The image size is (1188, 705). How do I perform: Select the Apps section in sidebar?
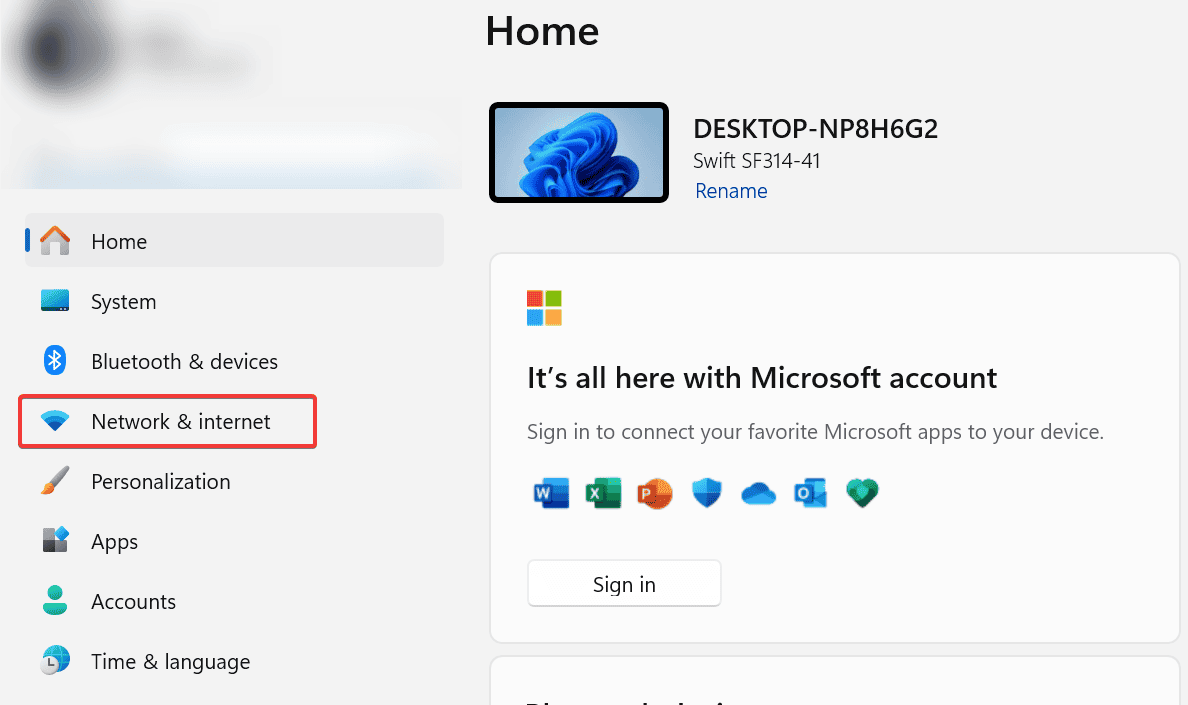(114, 541)
